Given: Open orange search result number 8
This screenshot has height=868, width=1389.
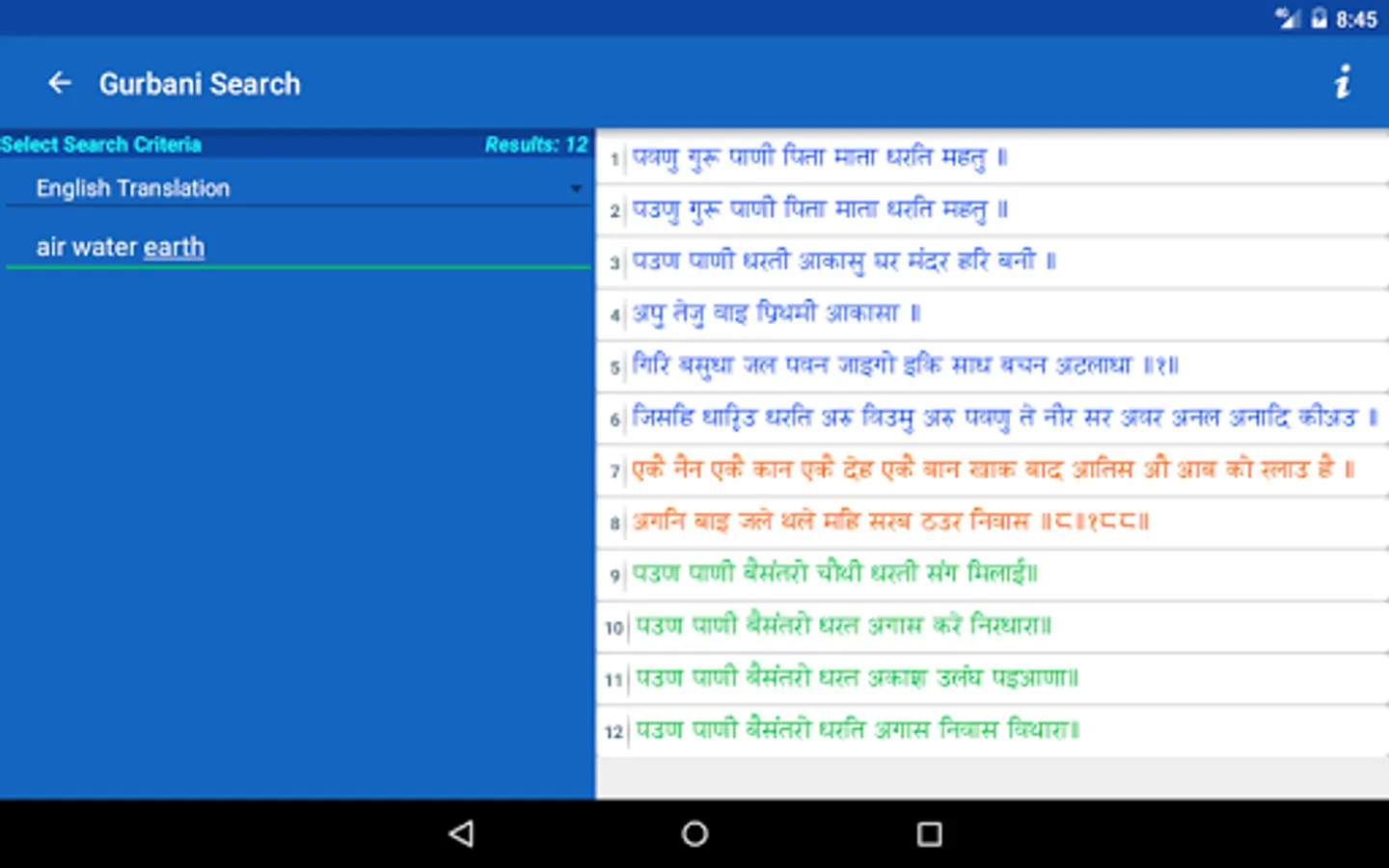Looking at the screenshot, I should pos(993,522).
